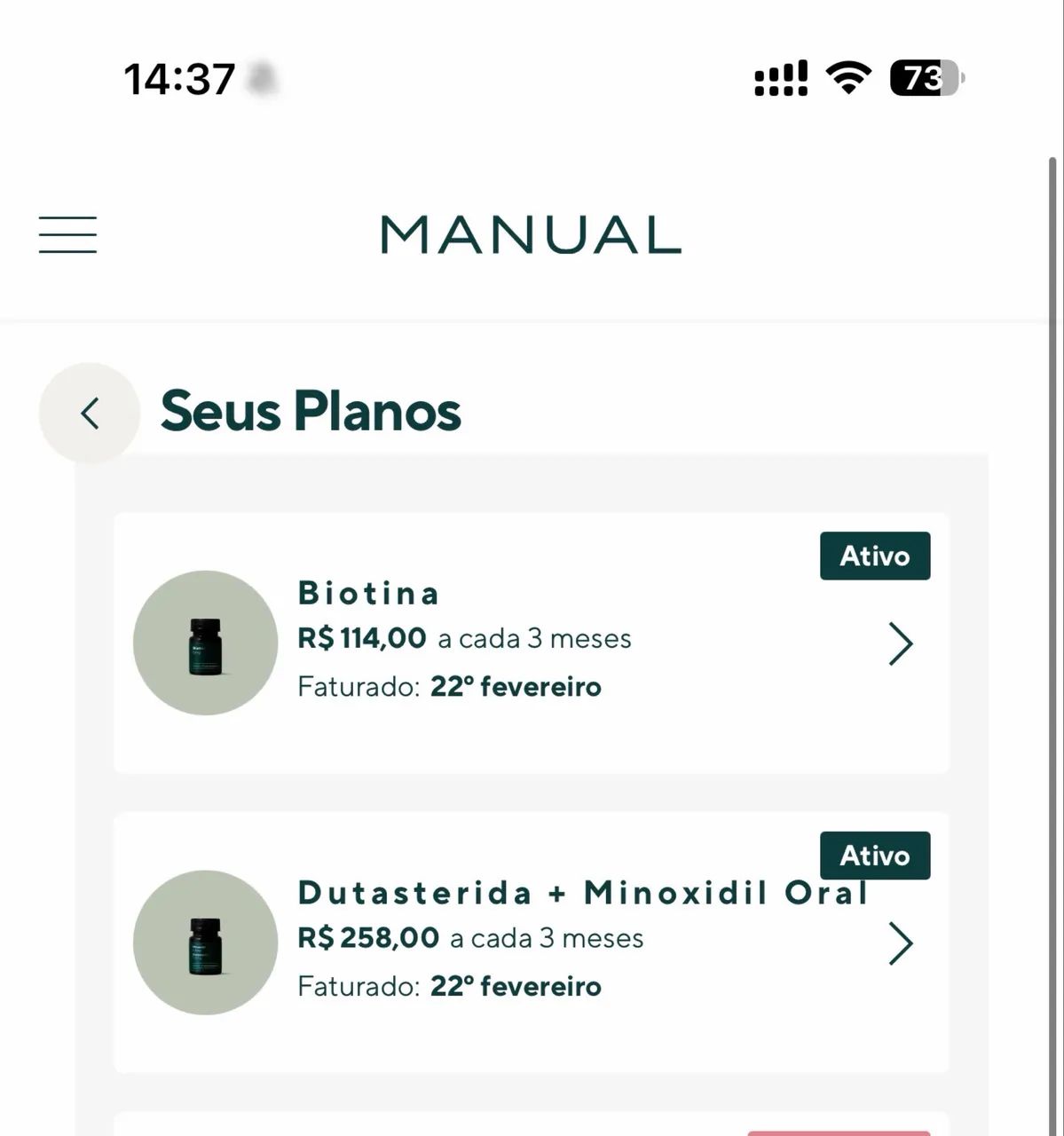This screenshot has width=1064, height=1136.
Task: Tap the Wi-Fi status icon
Action: 848,78
